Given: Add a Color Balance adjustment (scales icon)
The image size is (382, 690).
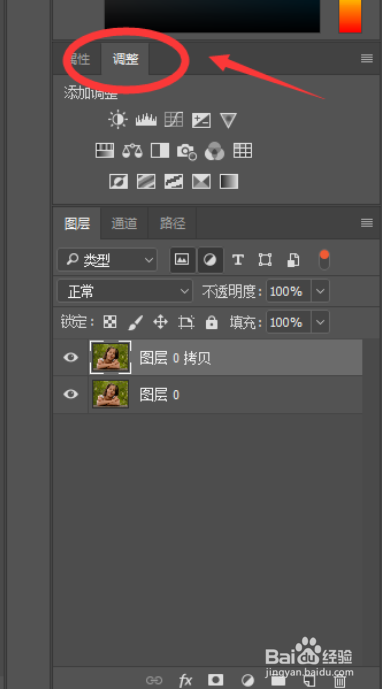Looking at the screenshot, I should pos(132,151).
